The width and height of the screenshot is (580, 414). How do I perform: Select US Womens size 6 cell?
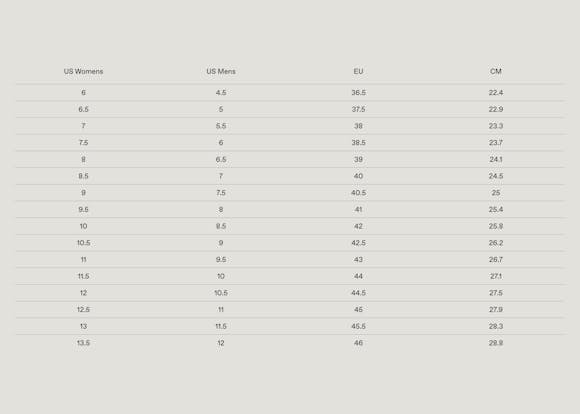[x=83, y=92]
